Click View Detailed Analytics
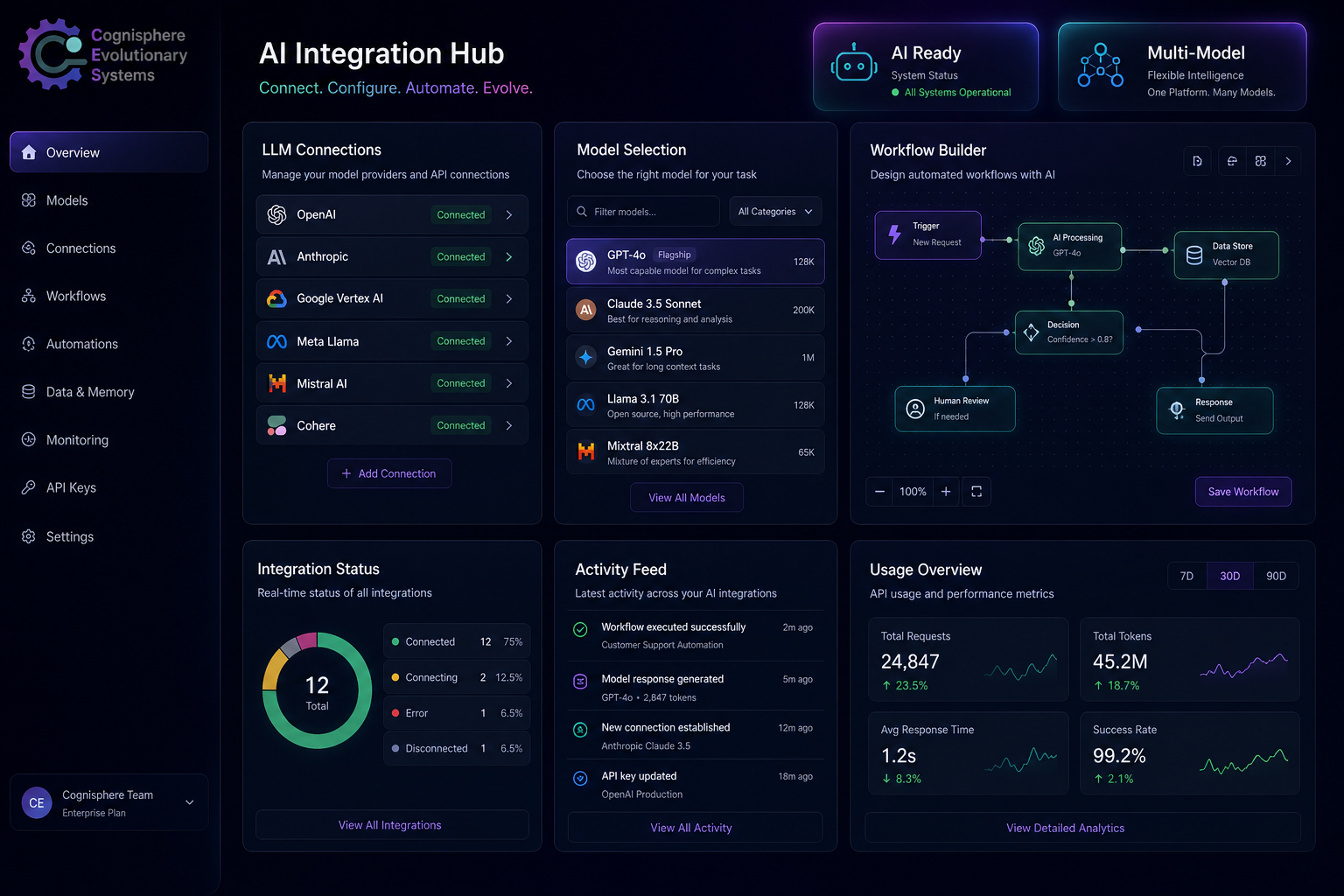Screen dimensions: 1344x896 [1082, 828]
